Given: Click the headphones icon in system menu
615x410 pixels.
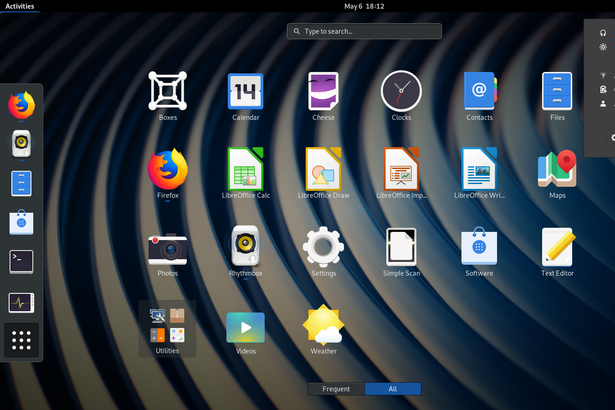Looking at the screenshot, I should (x=603, y=33).
